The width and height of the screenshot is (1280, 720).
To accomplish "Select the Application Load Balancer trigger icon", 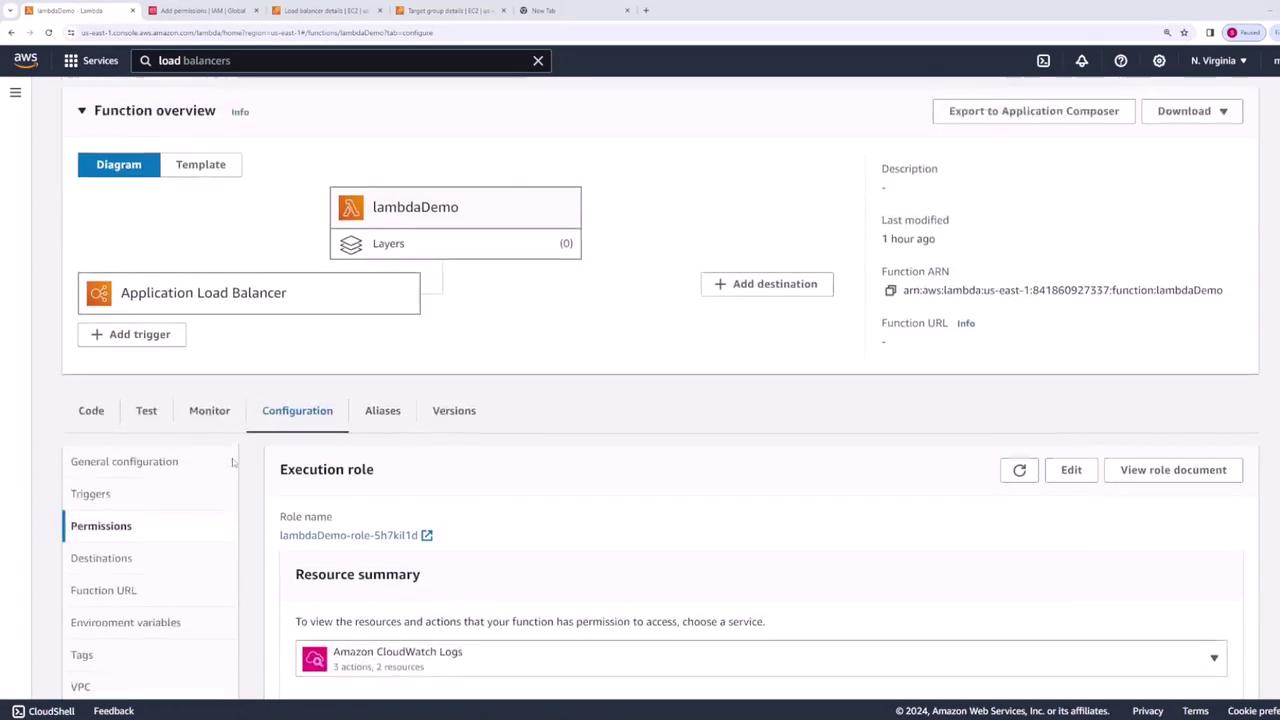I will point(99,293).
